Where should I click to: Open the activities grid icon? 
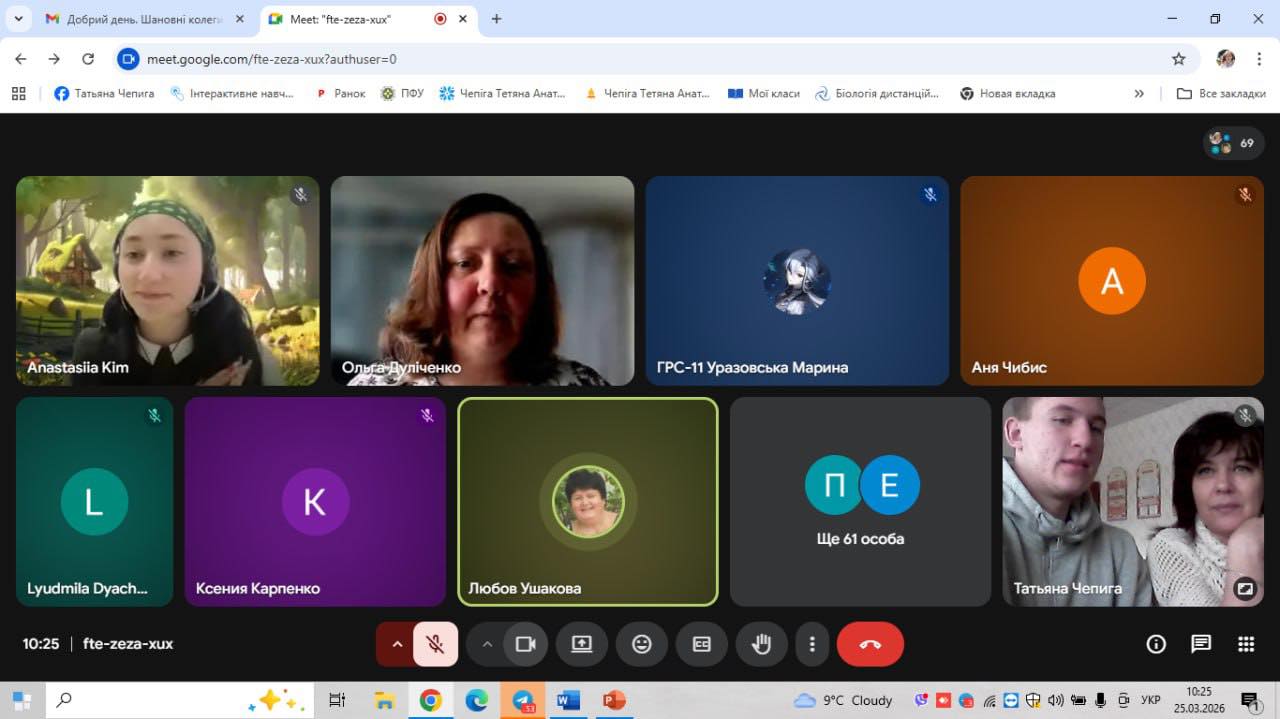[x=1246, y=644]
